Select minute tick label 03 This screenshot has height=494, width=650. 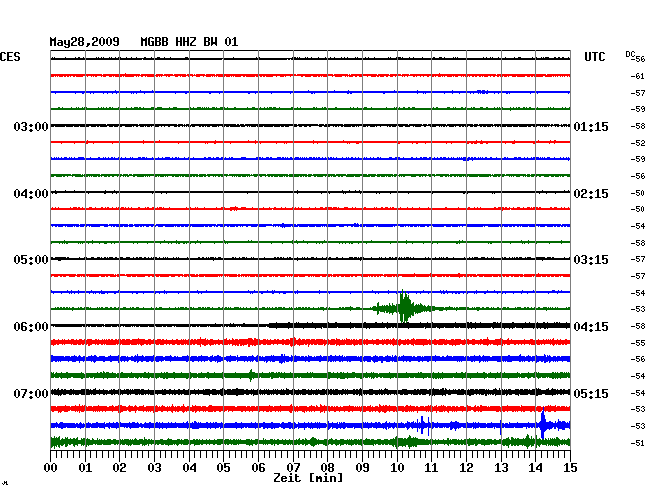(x=154, y=467)
